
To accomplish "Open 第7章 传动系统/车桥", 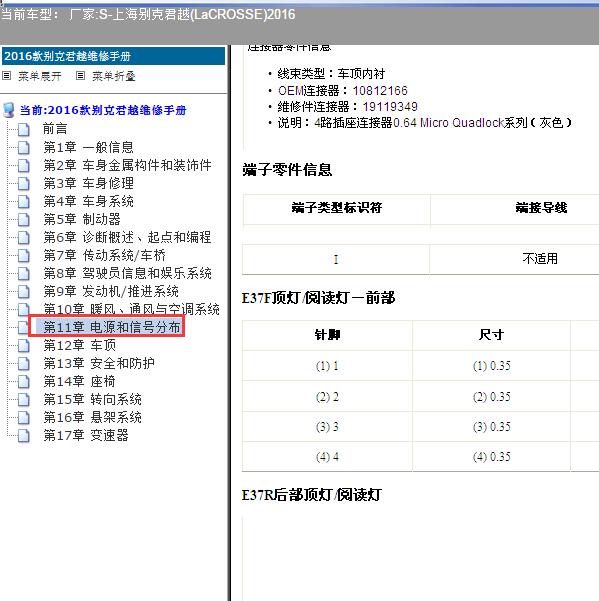I will (x=104, y=255).
